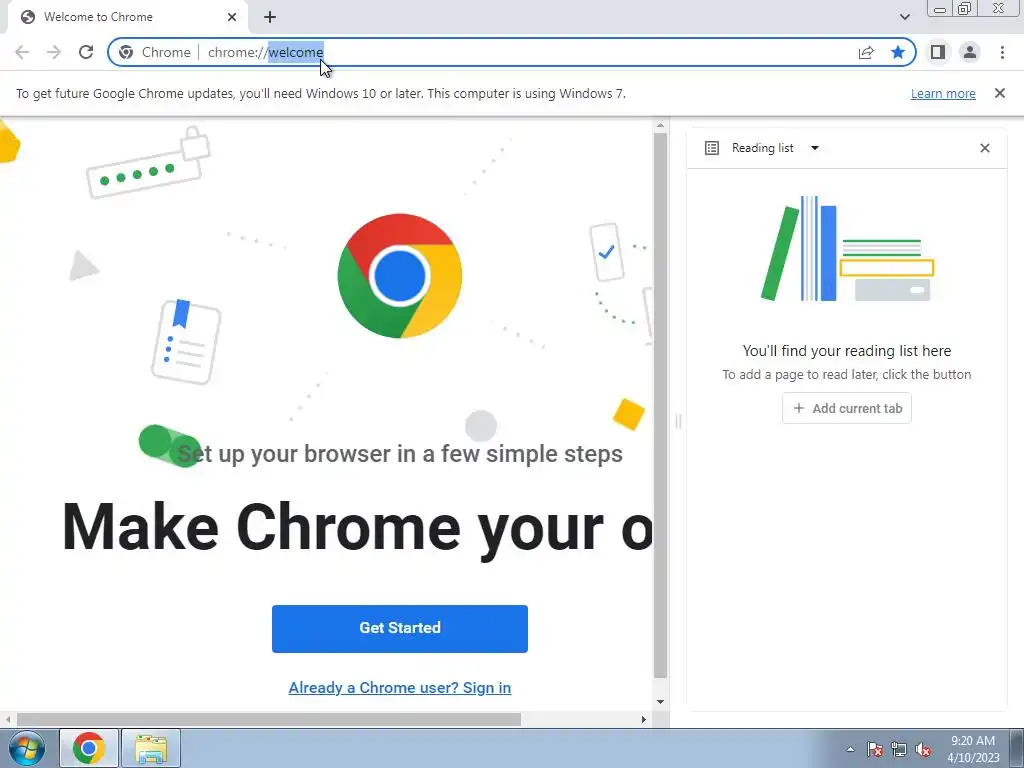Dismiss the Windows 7 update infobar
The width and height of the screenshot is (1024, 768).
point(999,93)
